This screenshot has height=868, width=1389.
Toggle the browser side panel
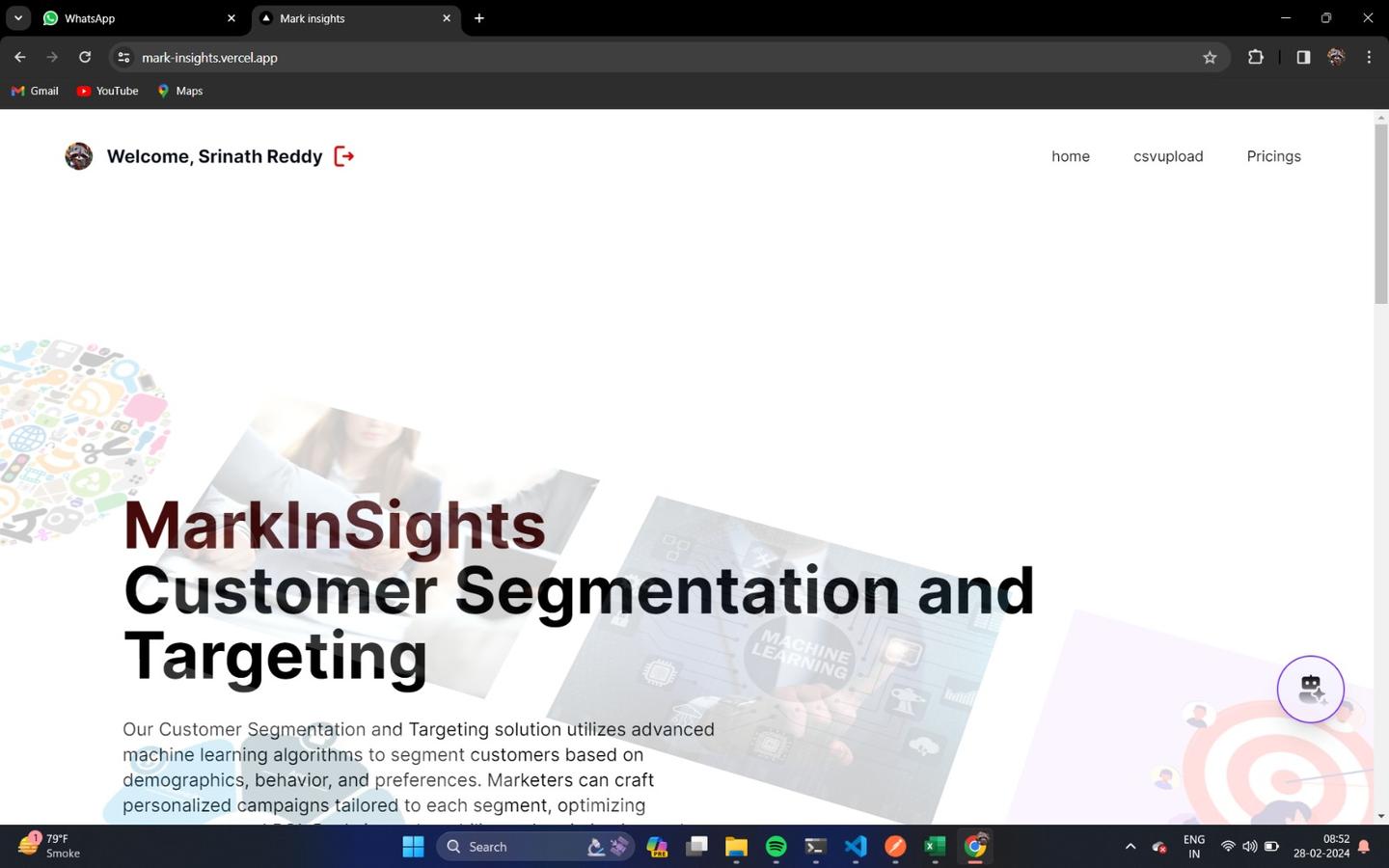(1303, 57)
